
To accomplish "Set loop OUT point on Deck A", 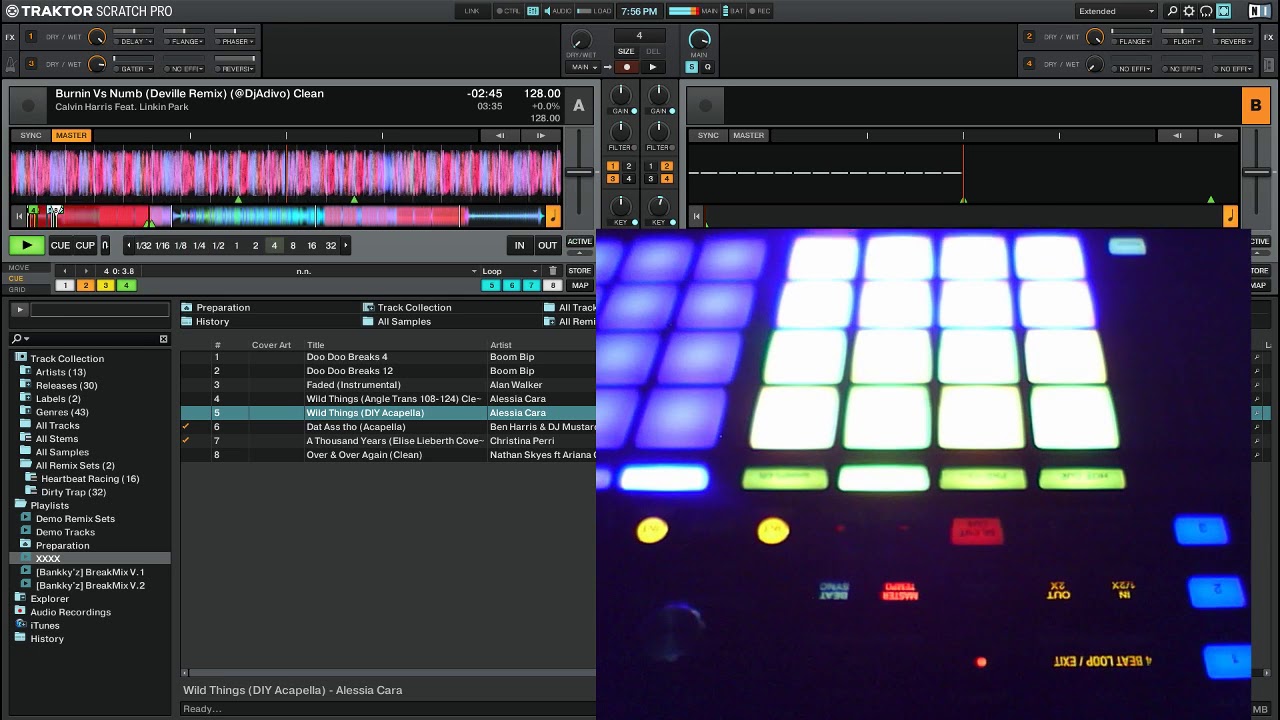I will (547, 245).
